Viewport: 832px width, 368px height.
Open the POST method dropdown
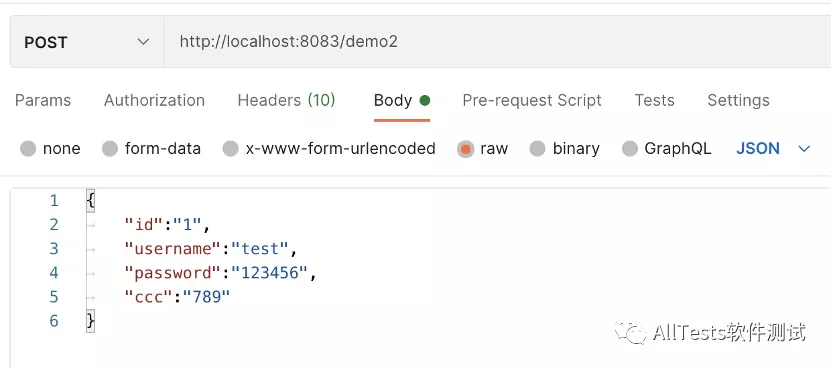tap(87, 42)
